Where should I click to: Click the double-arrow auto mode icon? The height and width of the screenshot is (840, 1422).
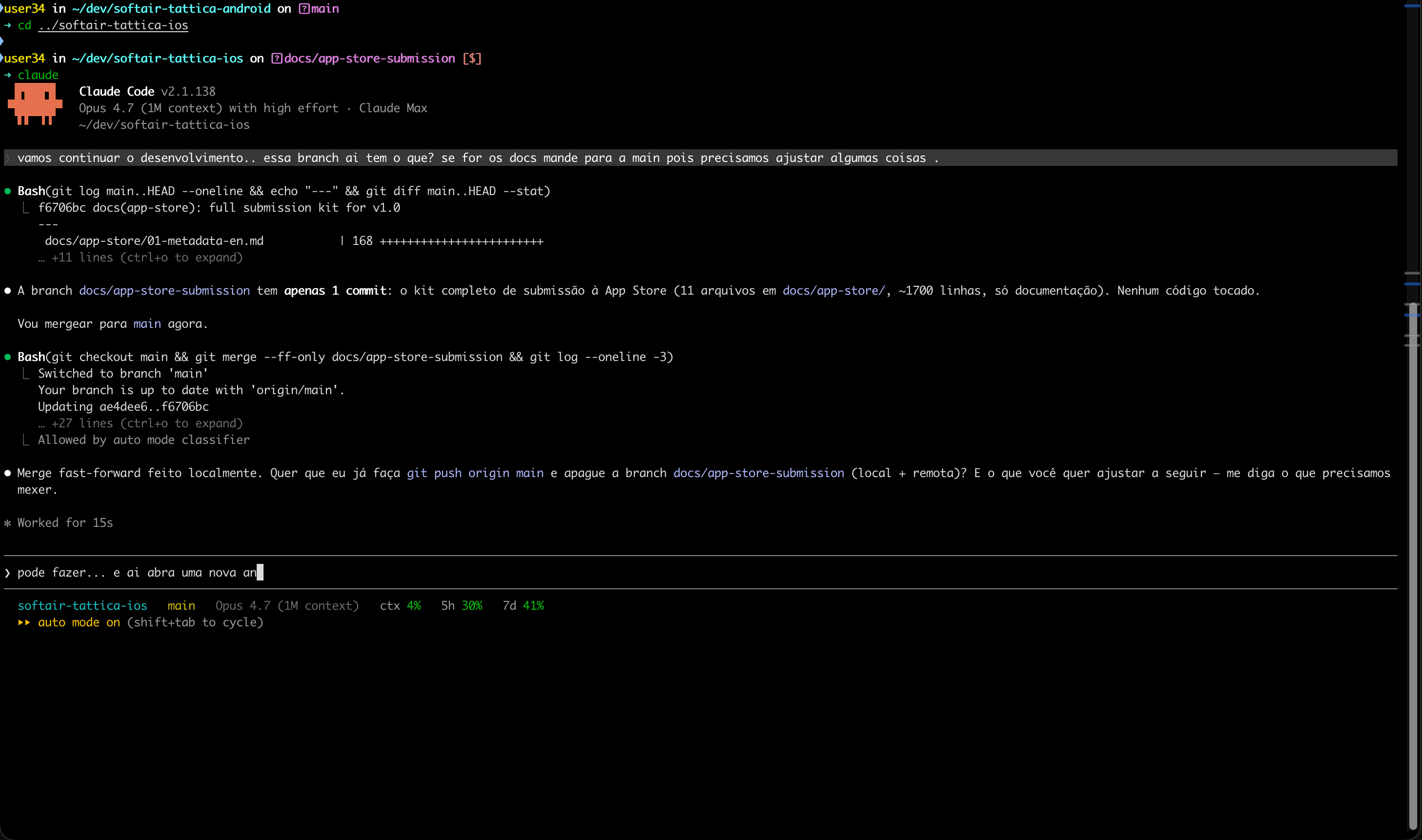tap(24, 622)
